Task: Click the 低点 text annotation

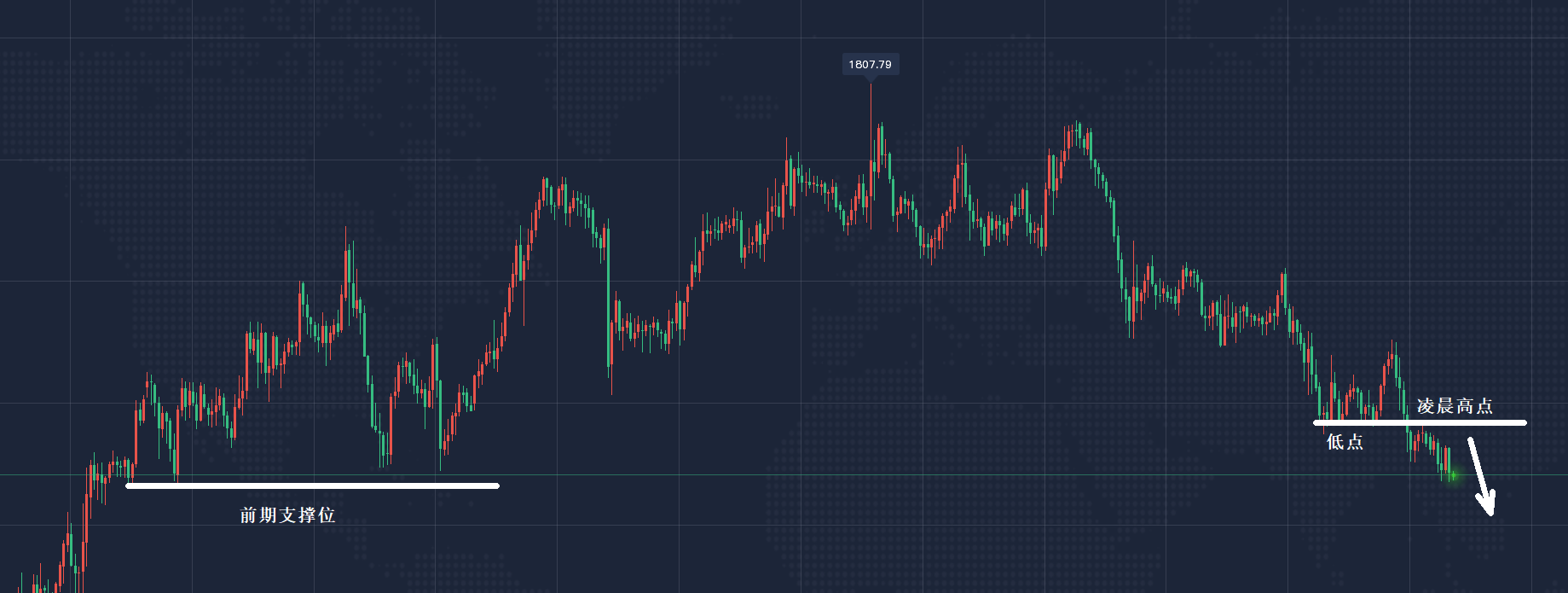Action: pos(1345,442)
